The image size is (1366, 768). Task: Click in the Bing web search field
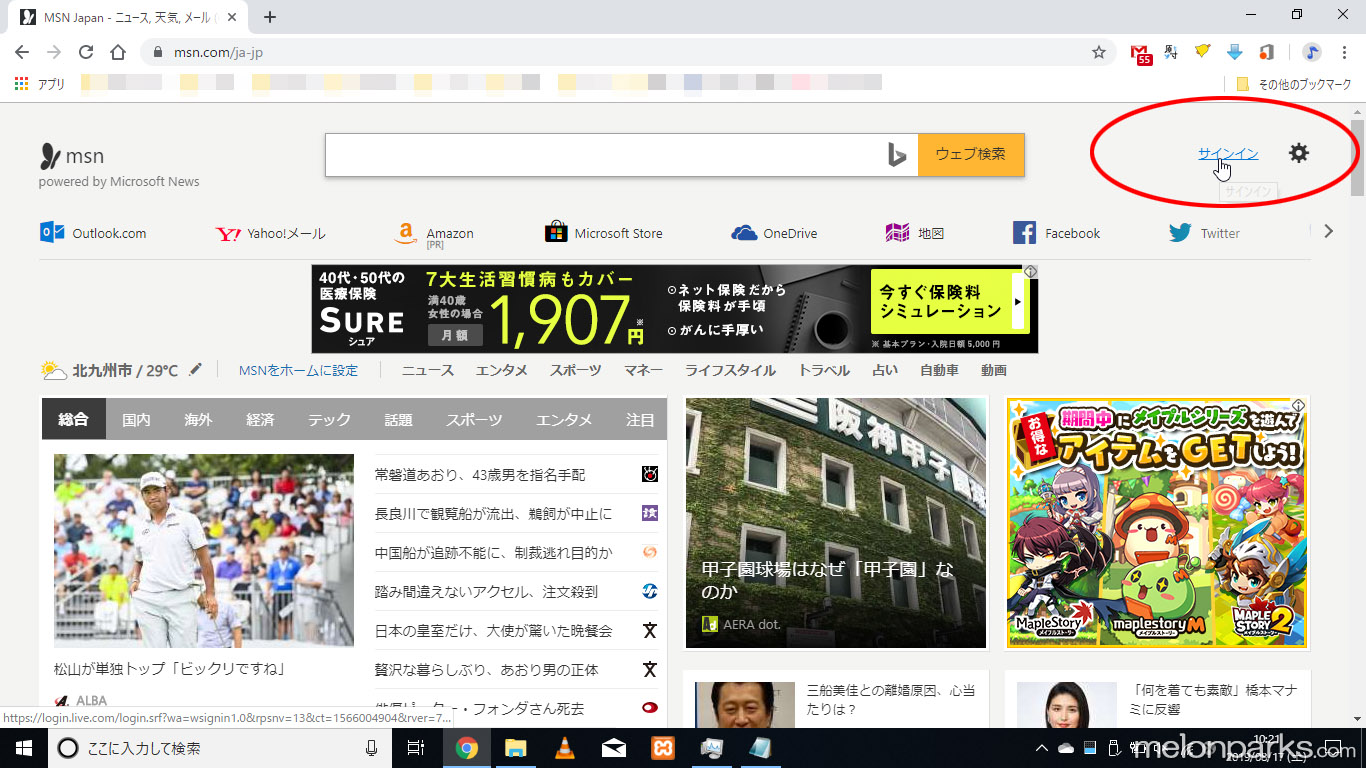(x=600, y=155)
